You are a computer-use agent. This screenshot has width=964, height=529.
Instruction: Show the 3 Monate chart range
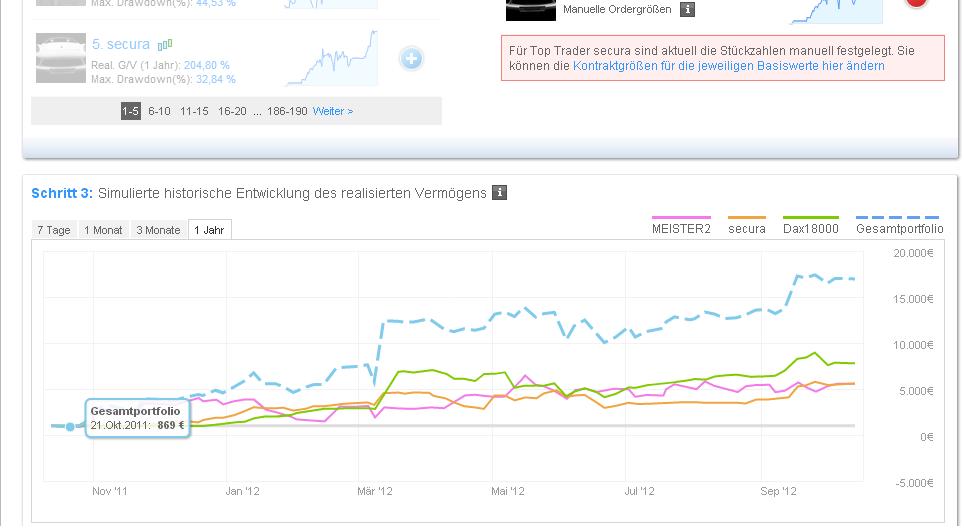(159, 230)
